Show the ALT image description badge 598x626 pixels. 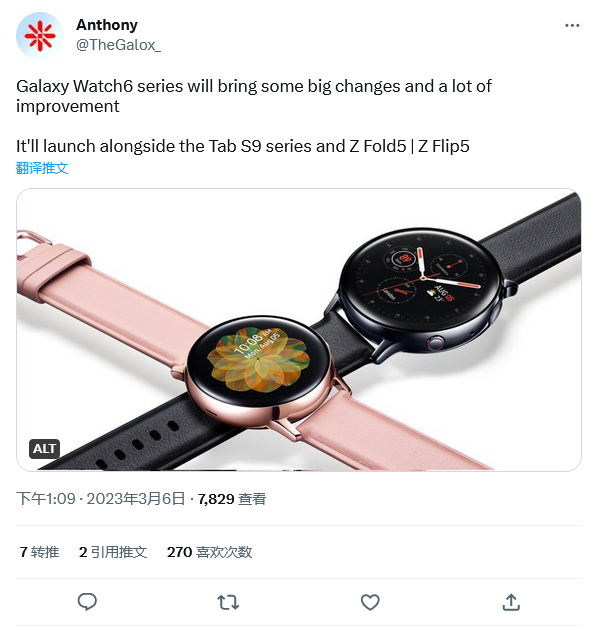coord(44,449)
